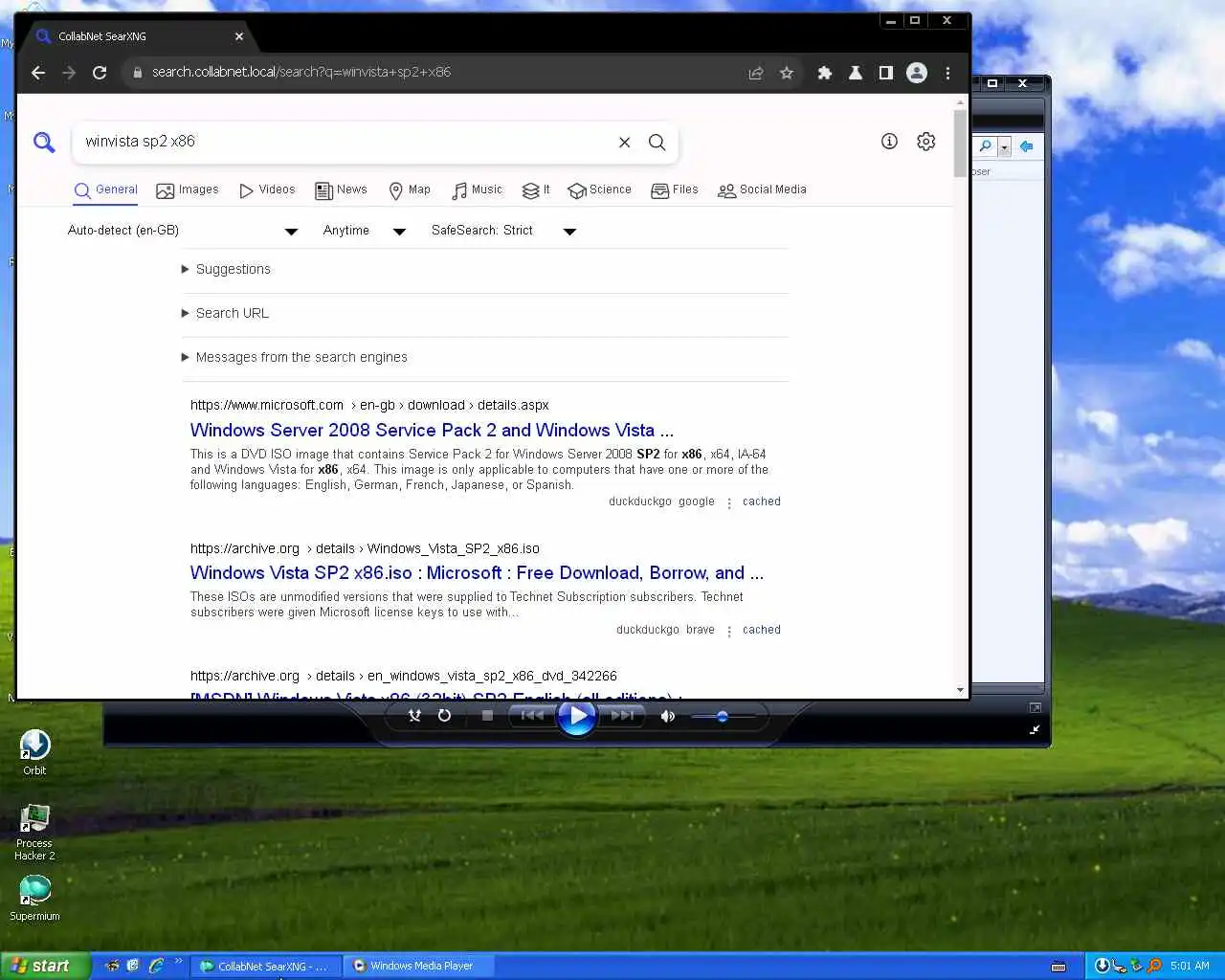Viewport: 1225px width, 980px height.
Task: Select the Music search tab
Action: point(477,189)
